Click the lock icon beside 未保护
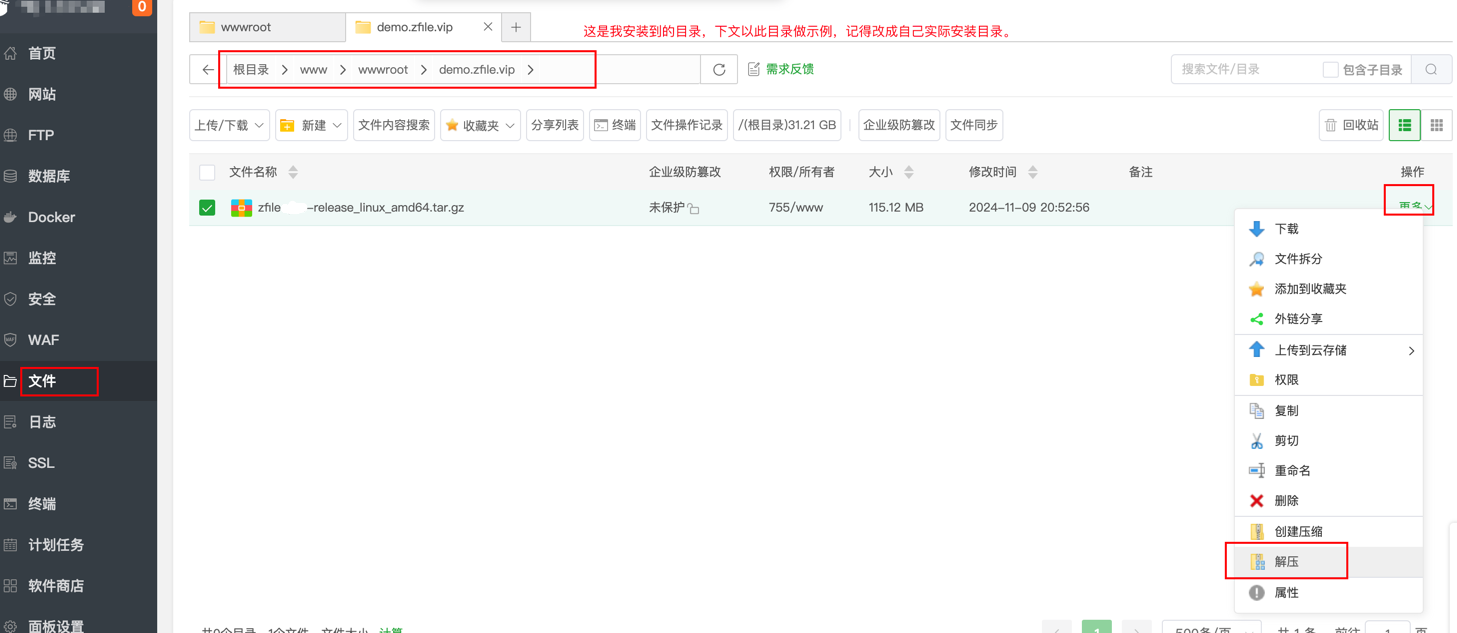Screen dimensions: 1457x633 [x=694, y=209]
